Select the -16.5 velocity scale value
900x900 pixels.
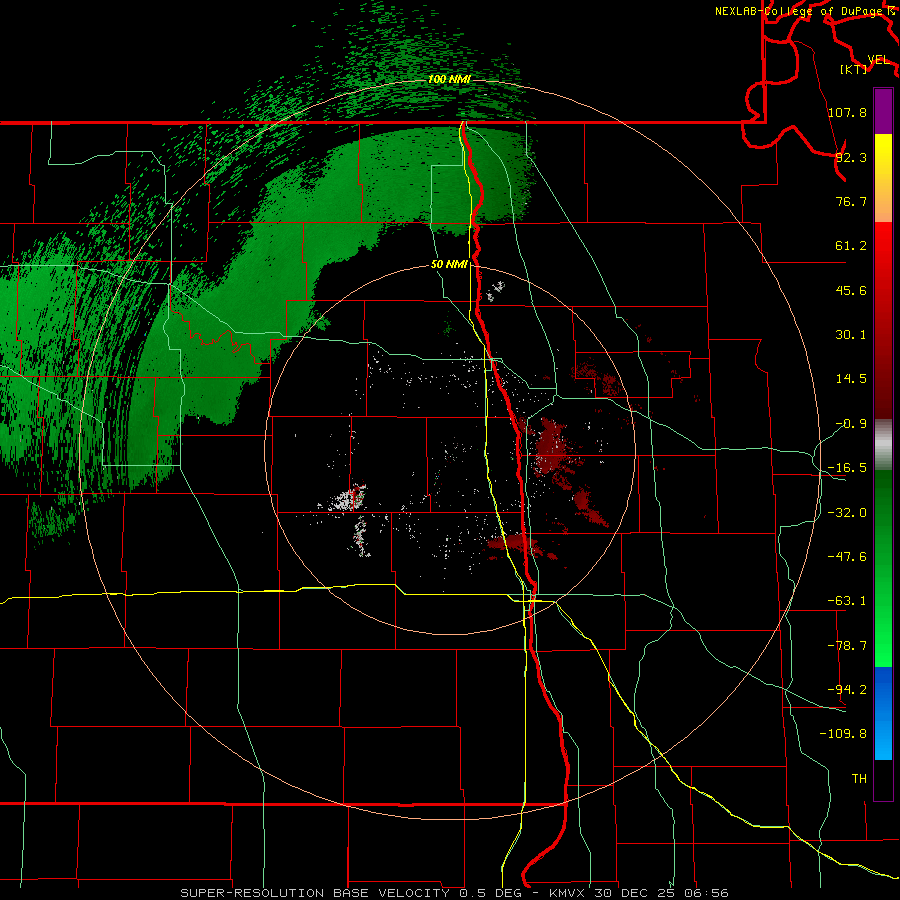[x=847, y=468]
